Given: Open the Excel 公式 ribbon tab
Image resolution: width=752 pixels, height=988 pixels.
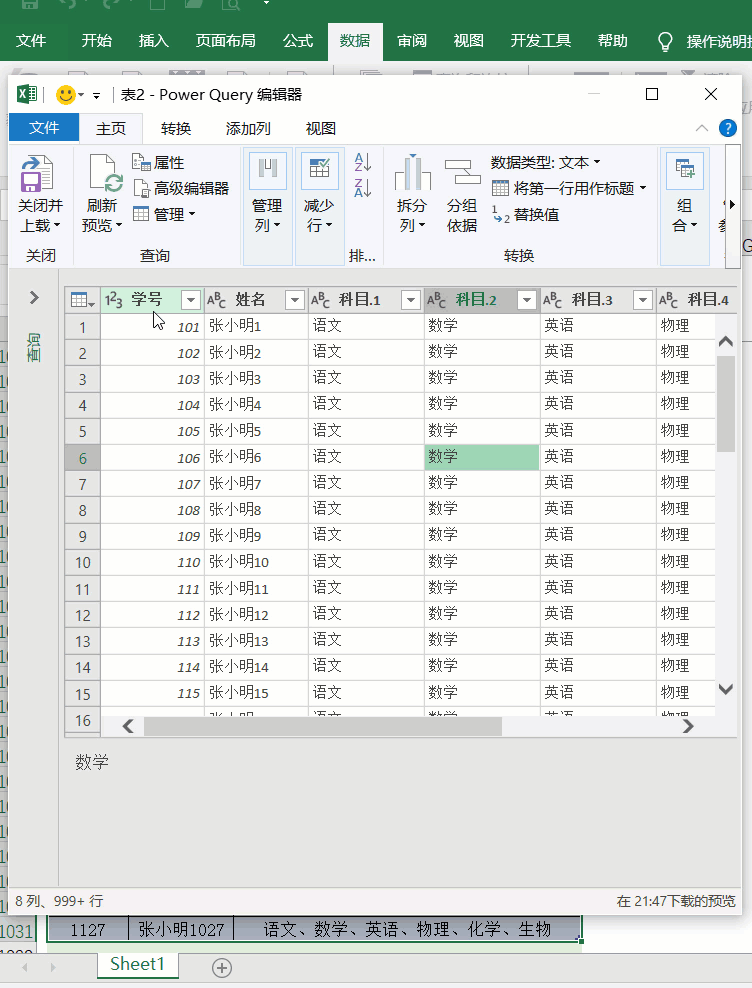Looking at the screenshot, I should (x=298, y=41).
